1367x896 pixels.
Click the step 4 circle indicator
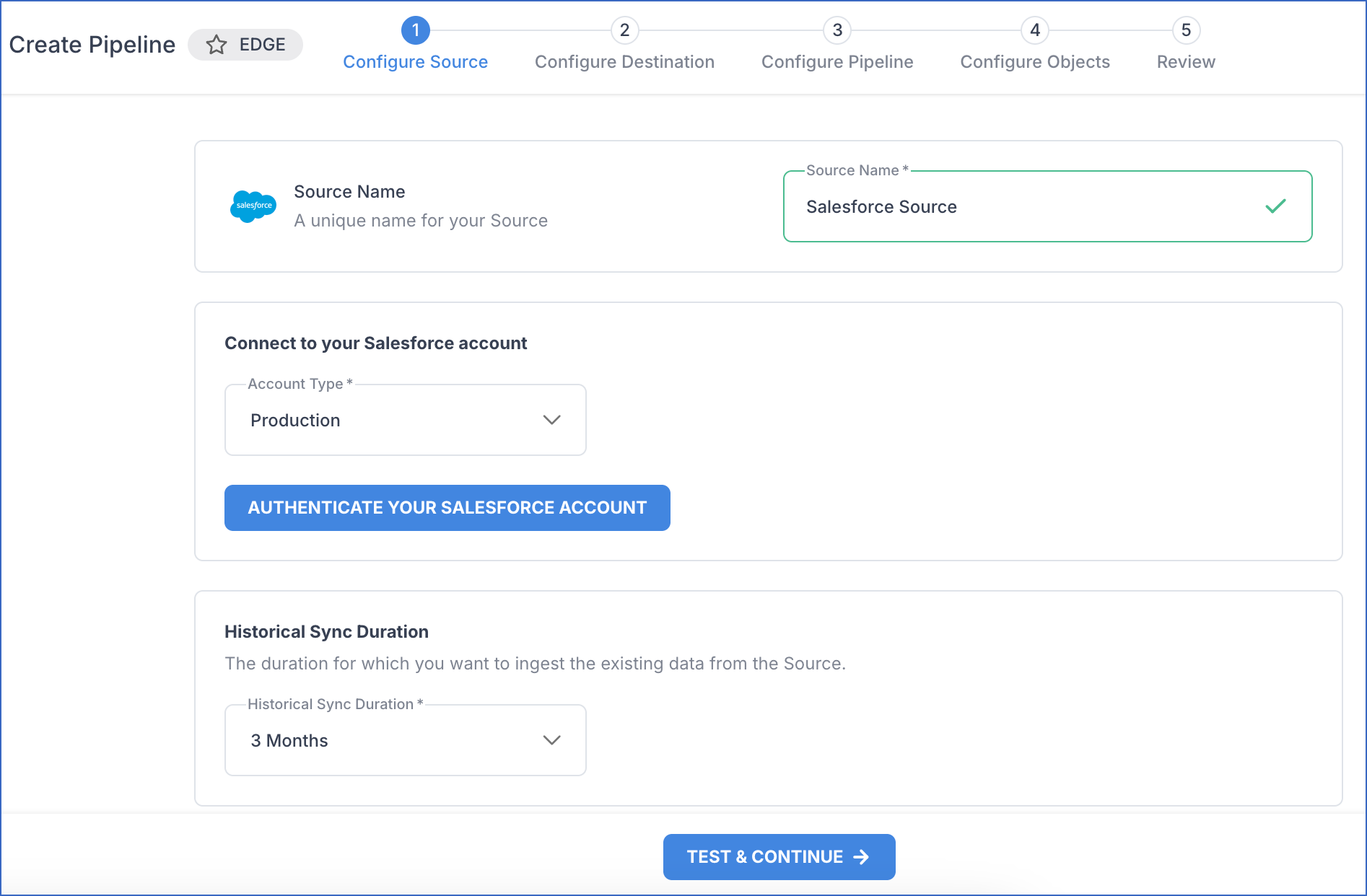pyautogui.click(x=1035, y=30)
